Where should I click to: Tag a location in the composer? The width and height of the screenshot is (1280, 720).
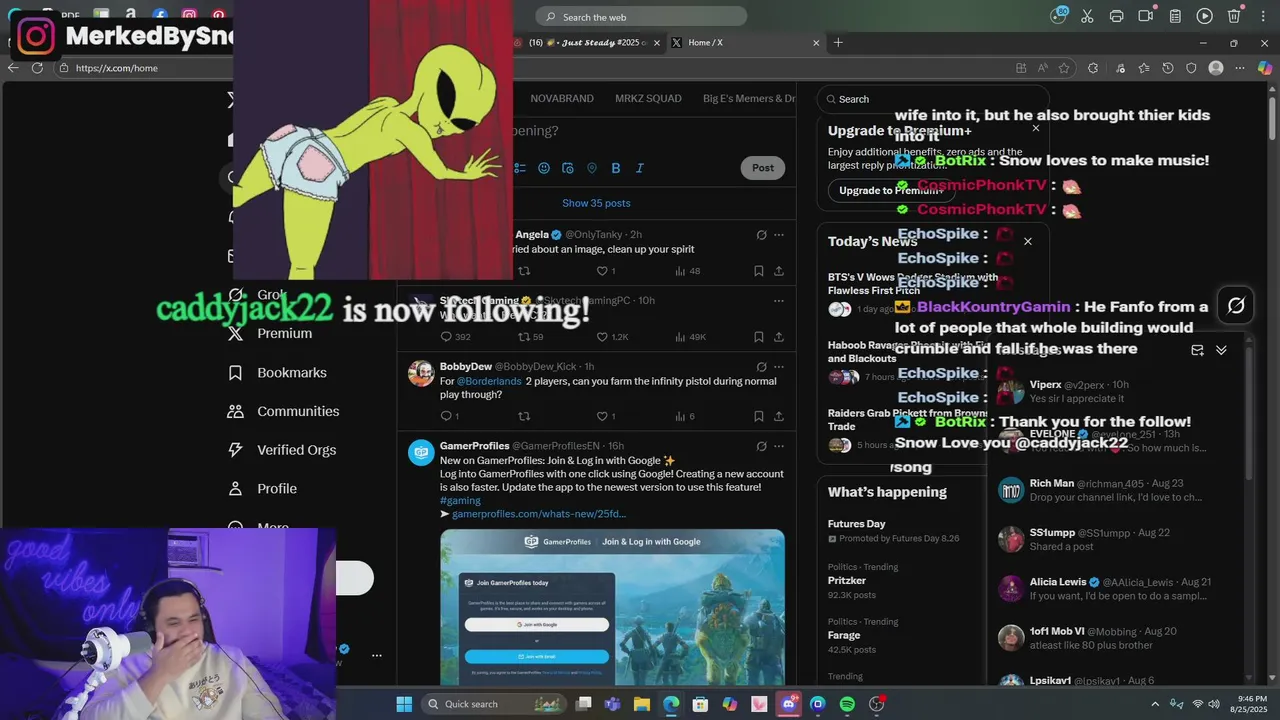tap(592, 168)
